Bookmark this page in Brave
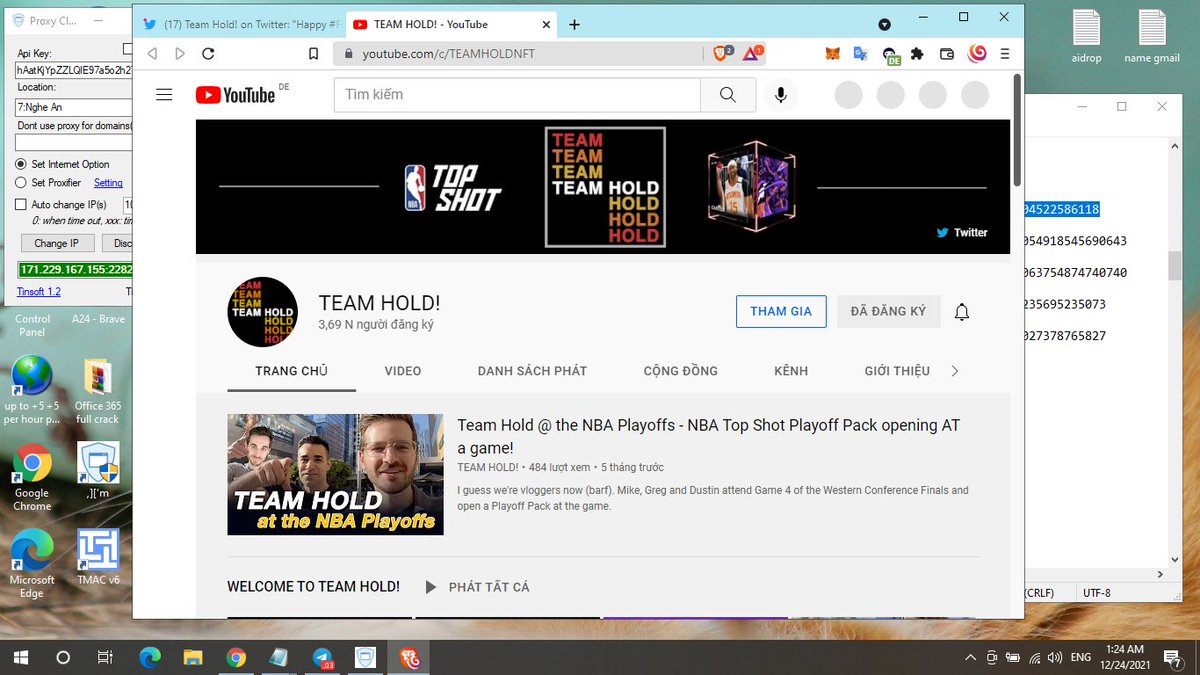Image resolution: width=1200 pixels, height=675 pixels. [314, 54]
